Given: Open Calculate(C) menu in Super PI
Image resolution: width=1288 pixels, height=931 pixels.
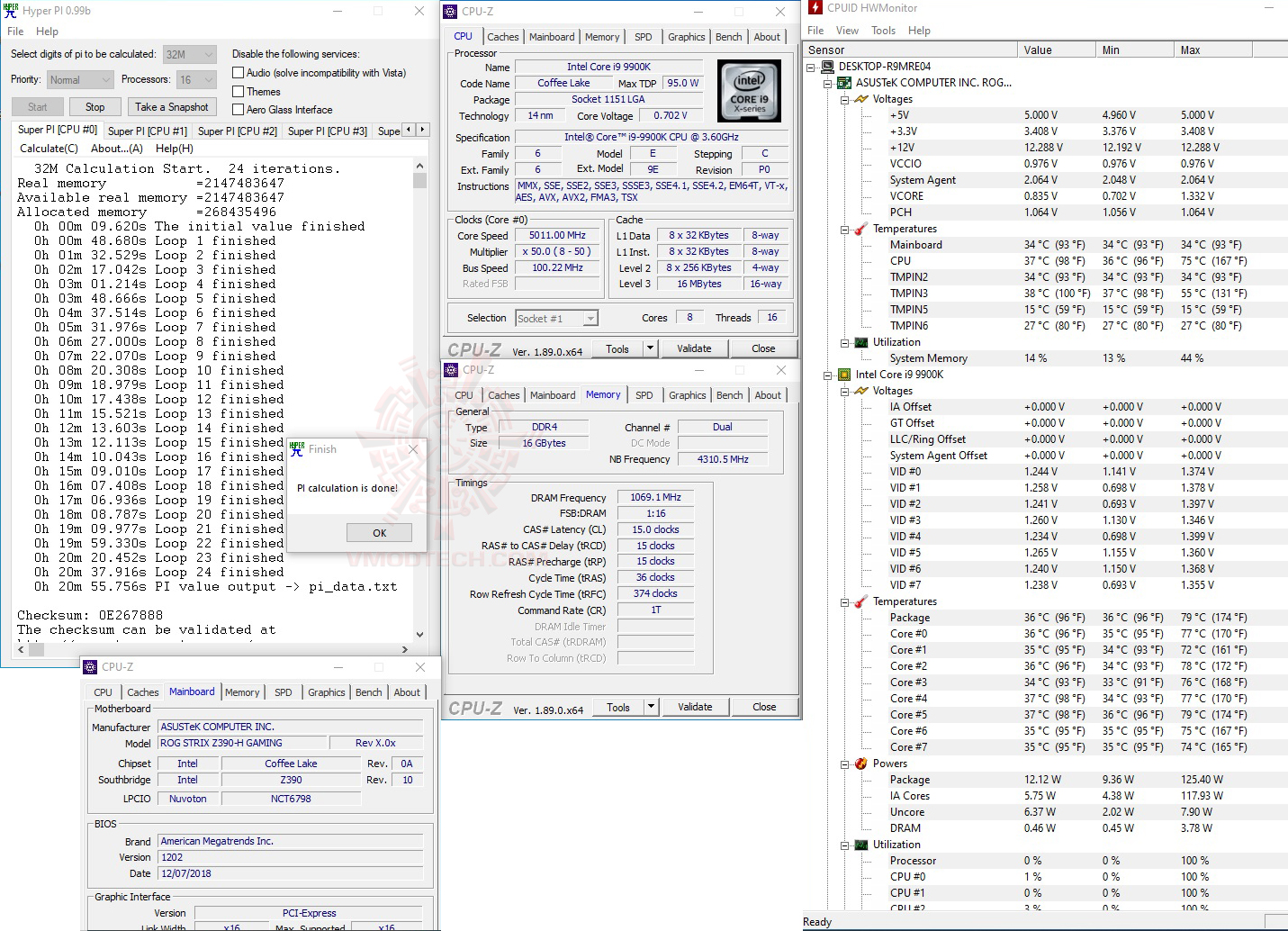Looking at the screenshot, I should pos(49,149).
